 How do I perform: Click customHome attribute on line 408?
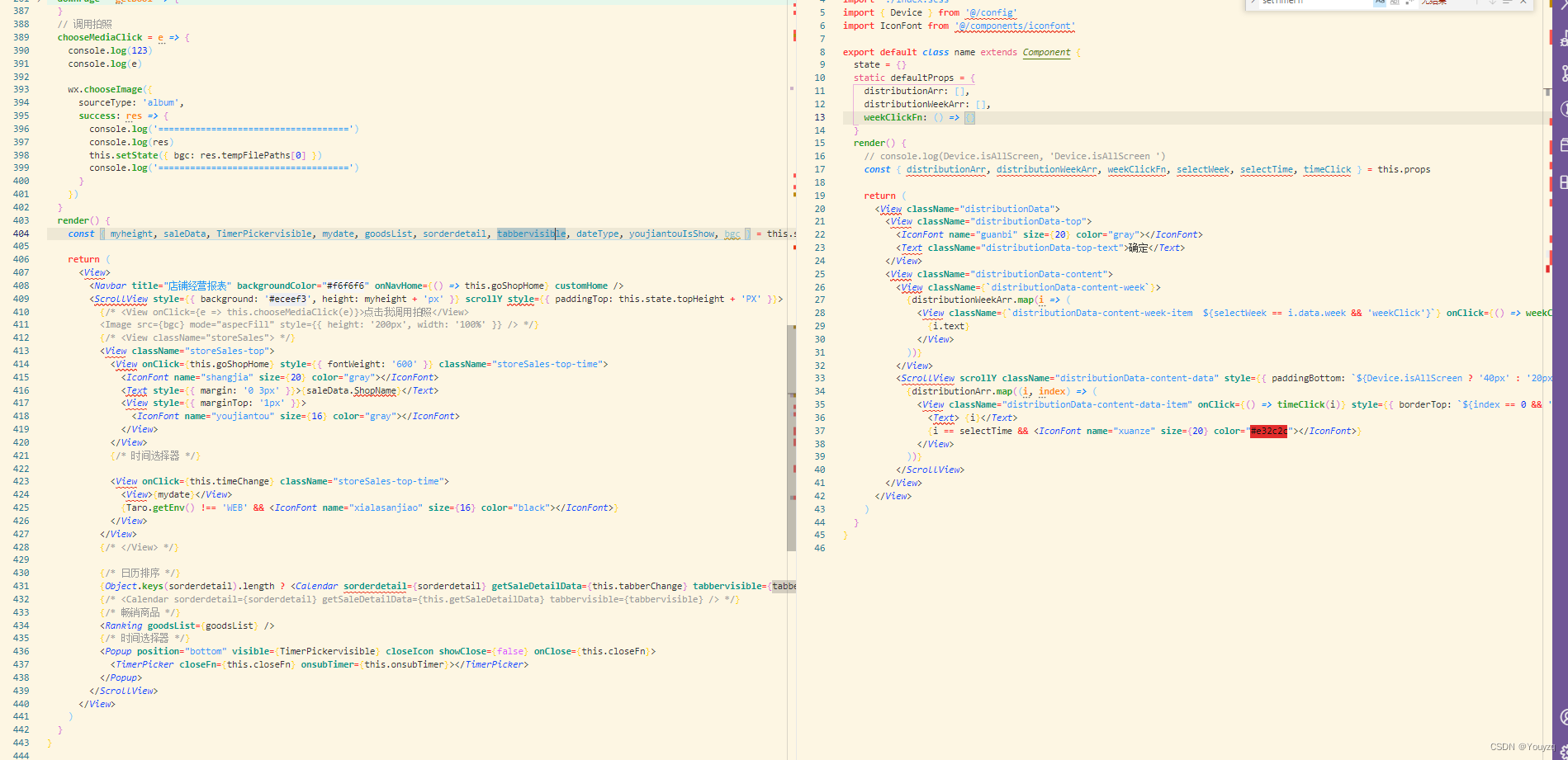point(581,286)
